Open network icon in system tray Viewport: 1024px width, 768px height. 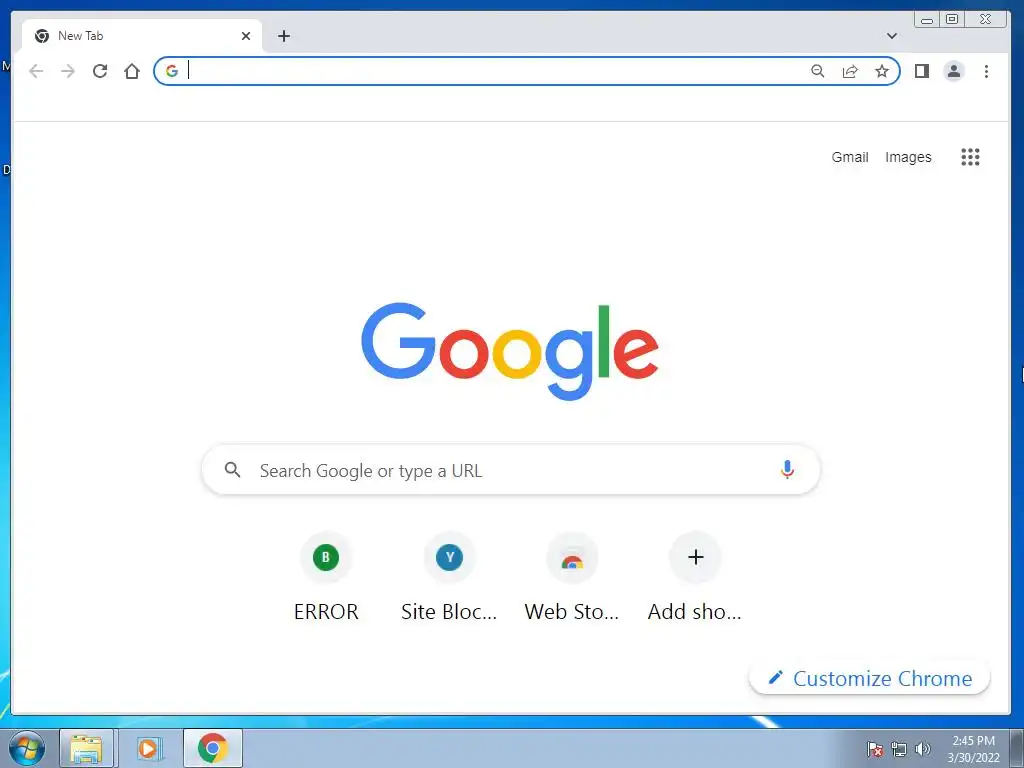(899, 749)
